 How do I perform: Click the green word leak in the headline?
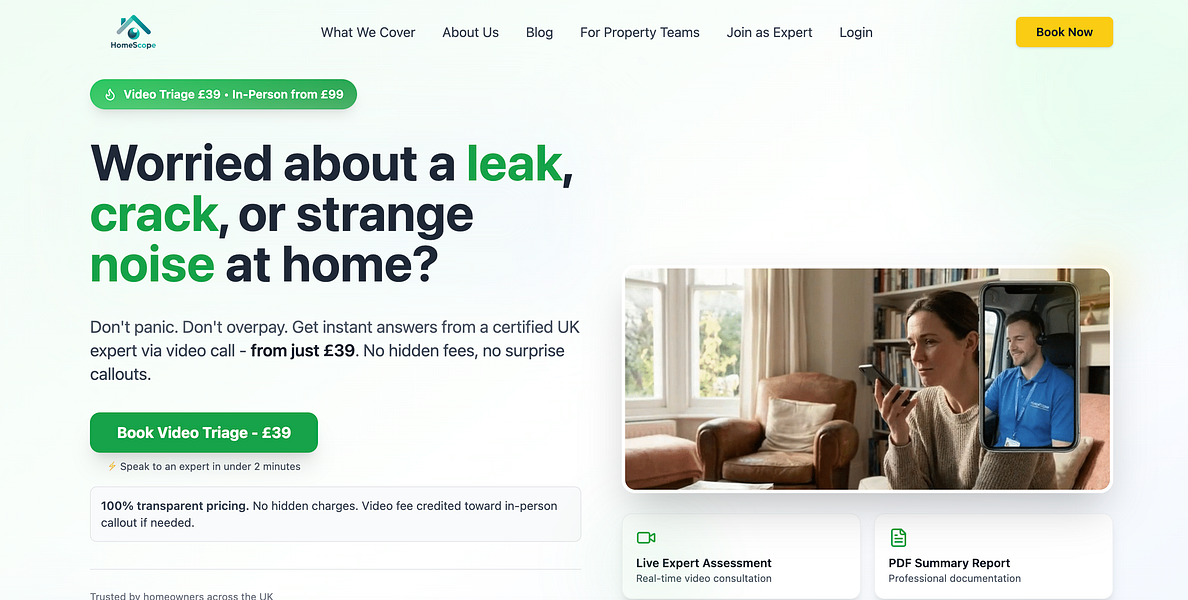coord(514,161)
